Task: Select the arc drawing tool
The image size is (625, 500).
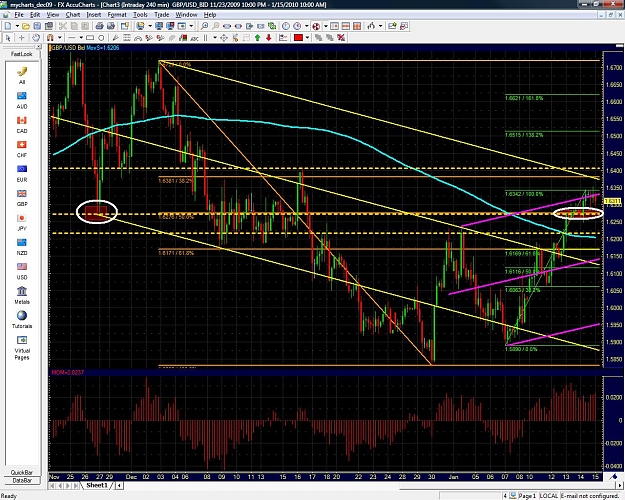Action: click(138, 38)
